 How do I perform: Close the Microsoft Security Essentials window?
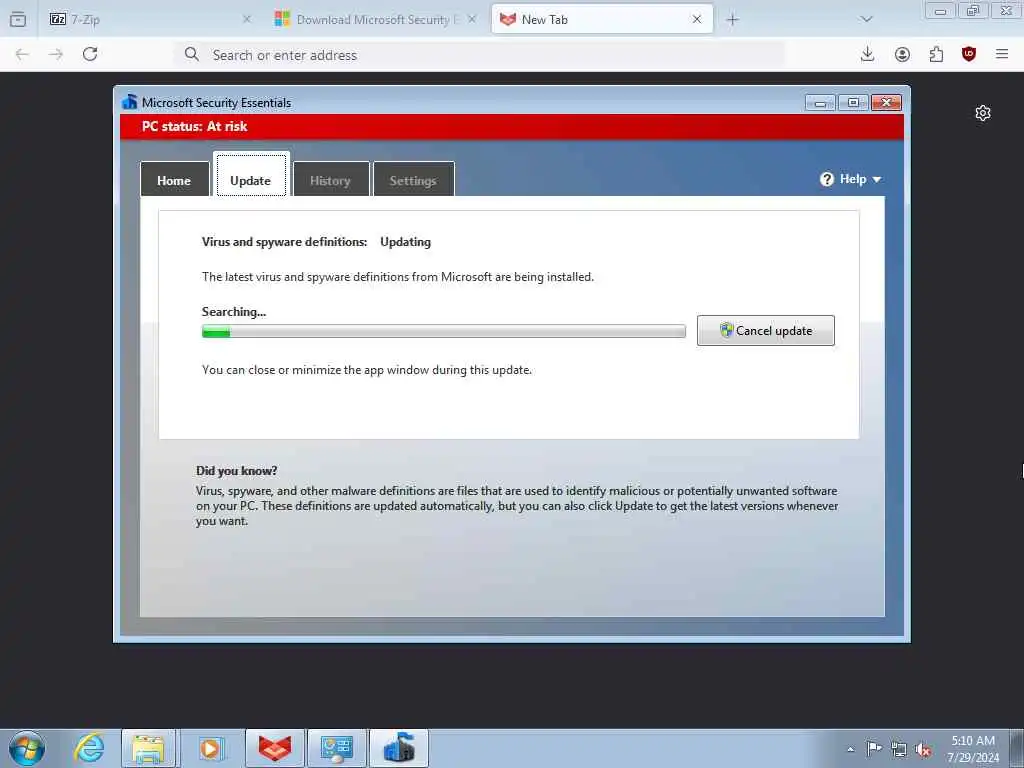click(x=886, y=103)
